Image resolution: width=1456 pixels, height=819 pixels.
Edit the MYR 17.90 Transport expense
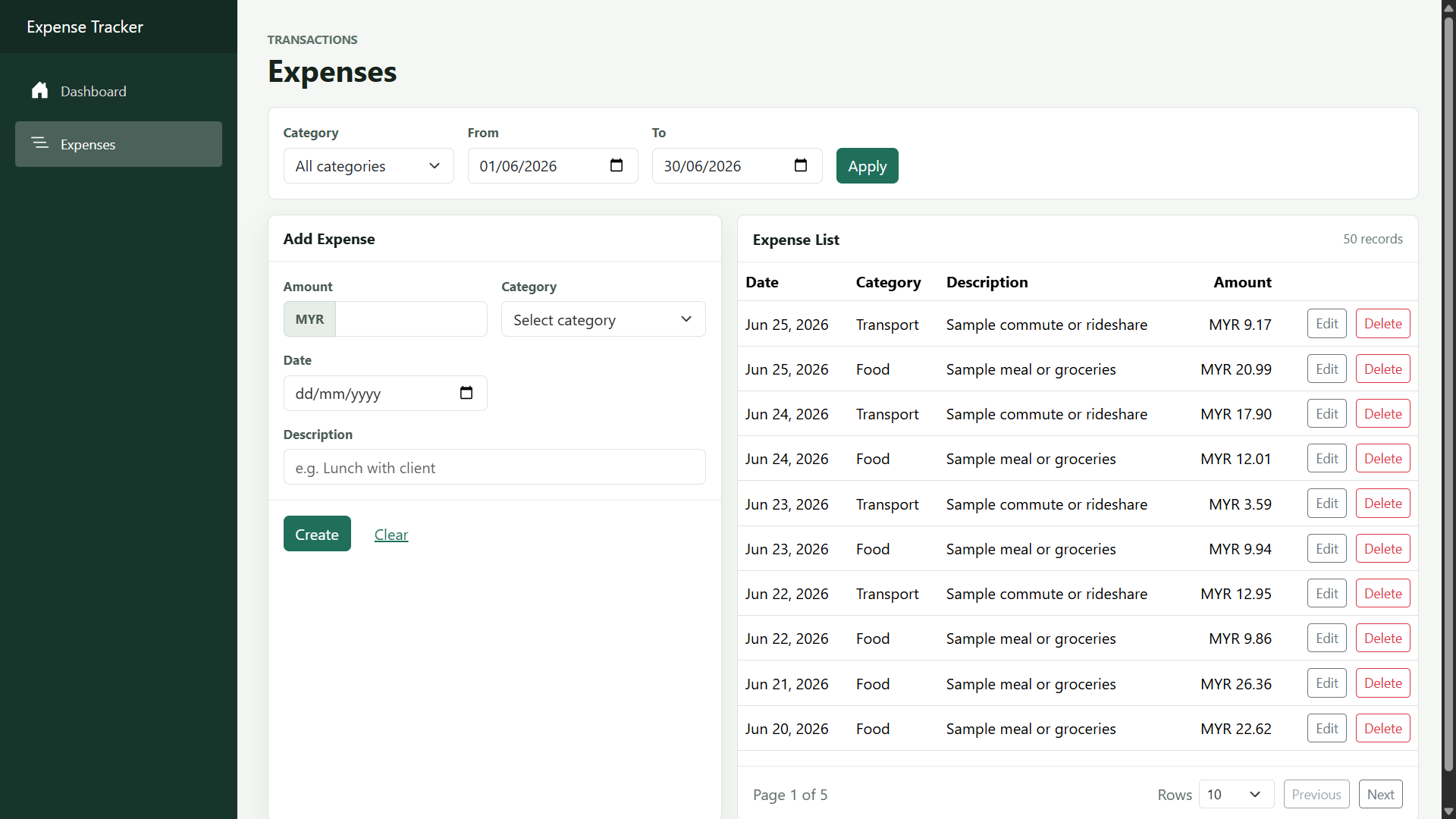(x=1327, y=414)
